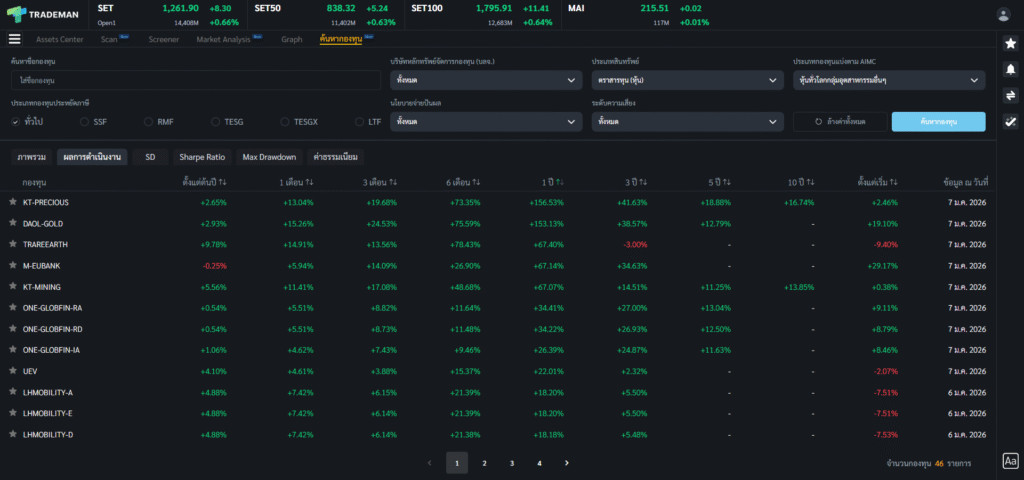The width and height of the screenshot is (1024, 480).
Task: Select the RMF fund type option
Action: tap(149, 121)
